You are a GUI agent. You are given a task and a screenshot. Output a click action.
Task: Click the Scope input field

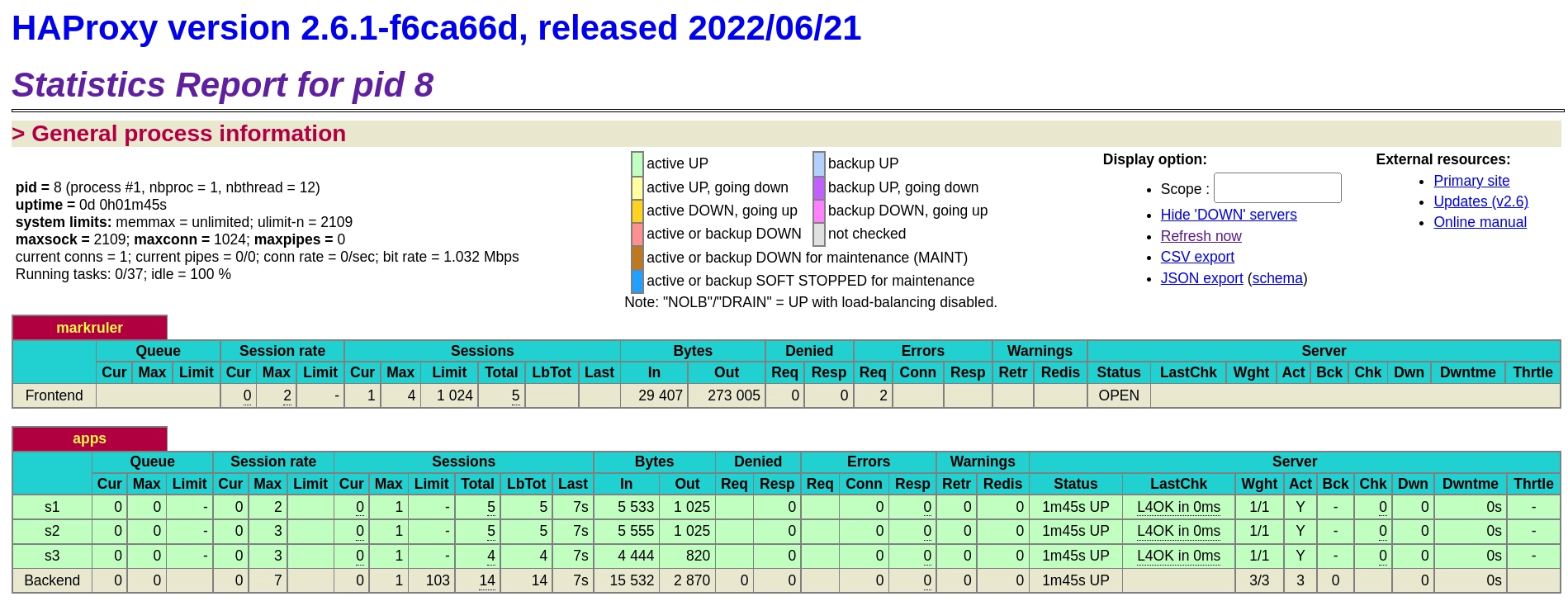click(x=1277, y=188)
